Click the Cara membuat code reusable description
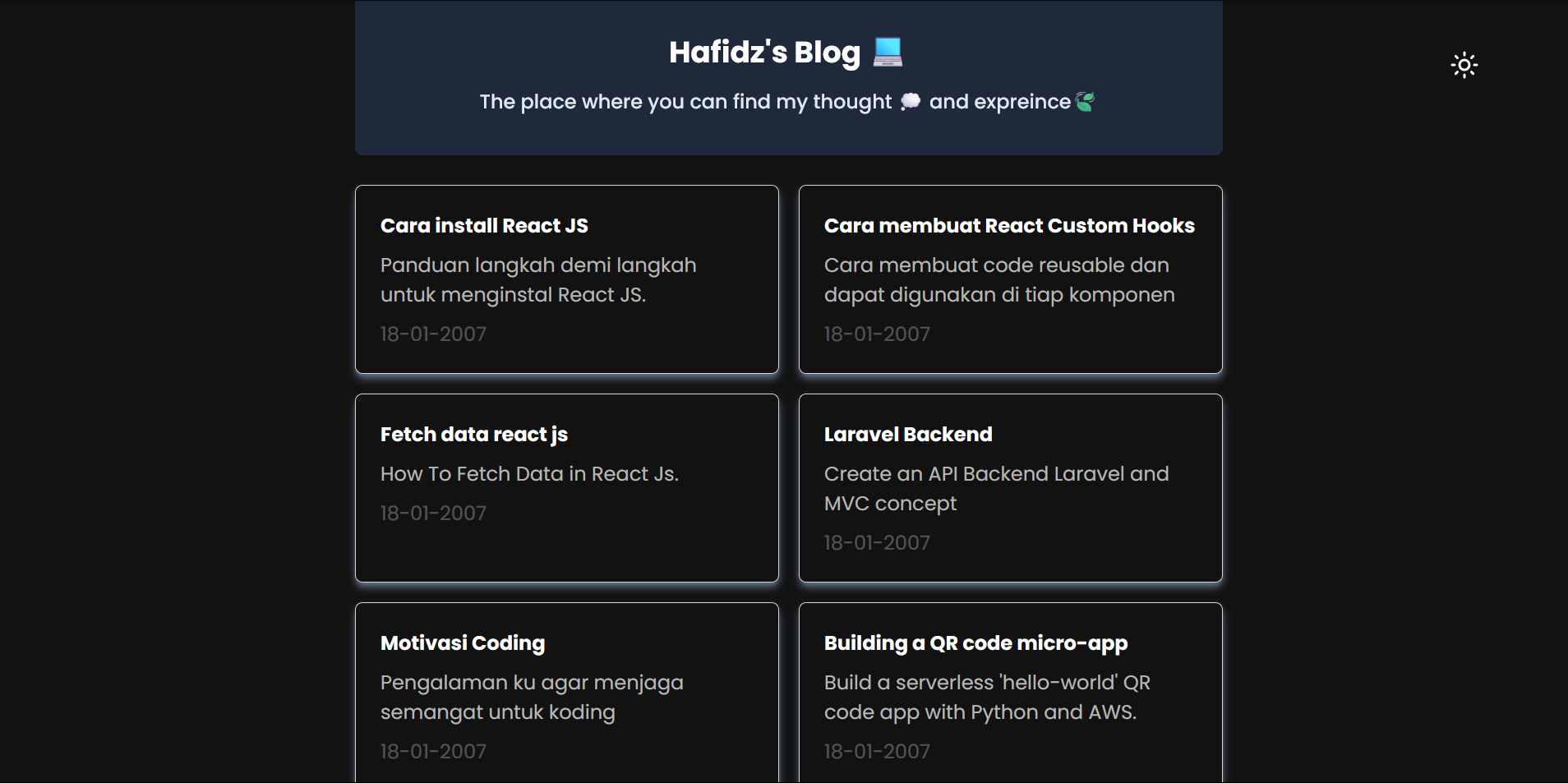 (x=999, y=280)
